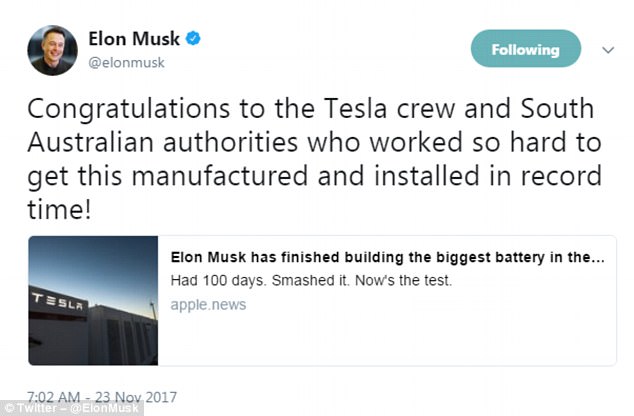Expand the chevron menu beside Following
This screenshot has height=416, width=634.
click(x=607, y=49)
